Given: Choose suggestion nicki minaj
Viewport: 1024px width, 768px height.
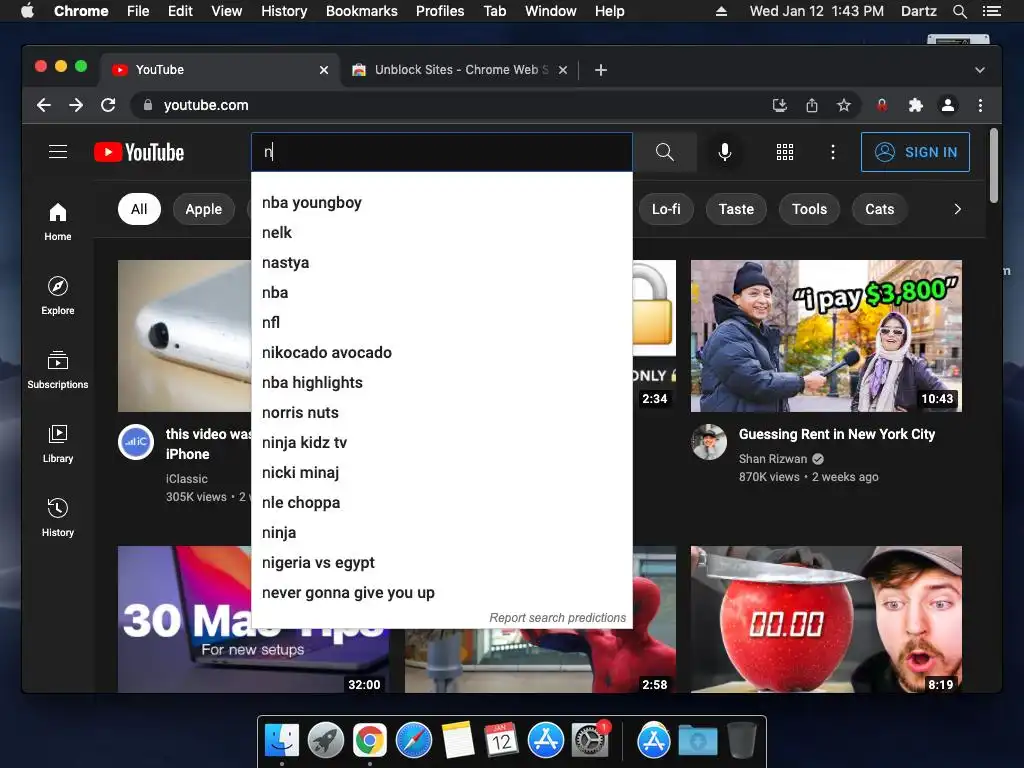Looking at the screenshot, I should (441, 473).
